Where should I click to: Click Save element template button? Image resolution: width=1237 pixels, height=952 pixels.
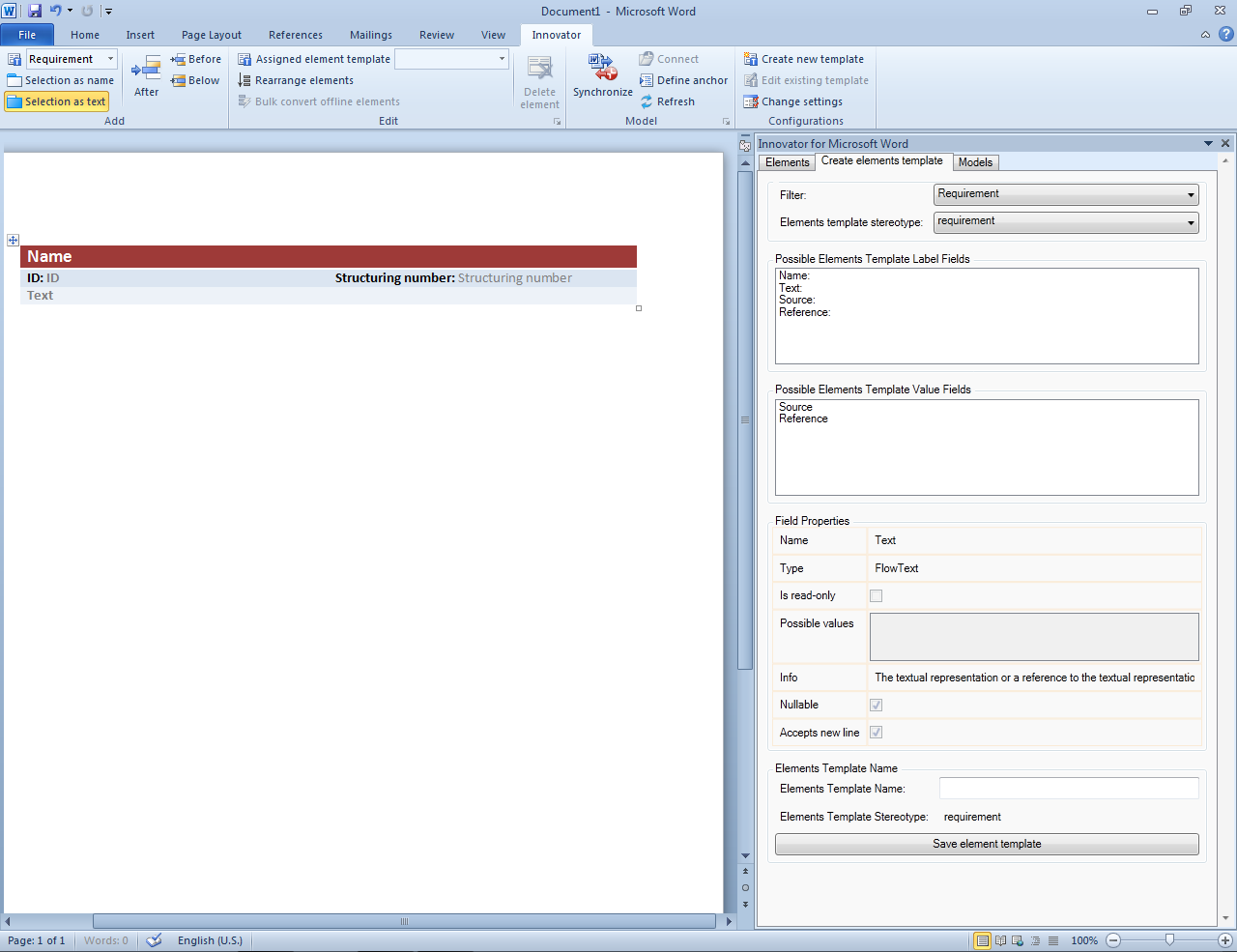tap(987, 844)
